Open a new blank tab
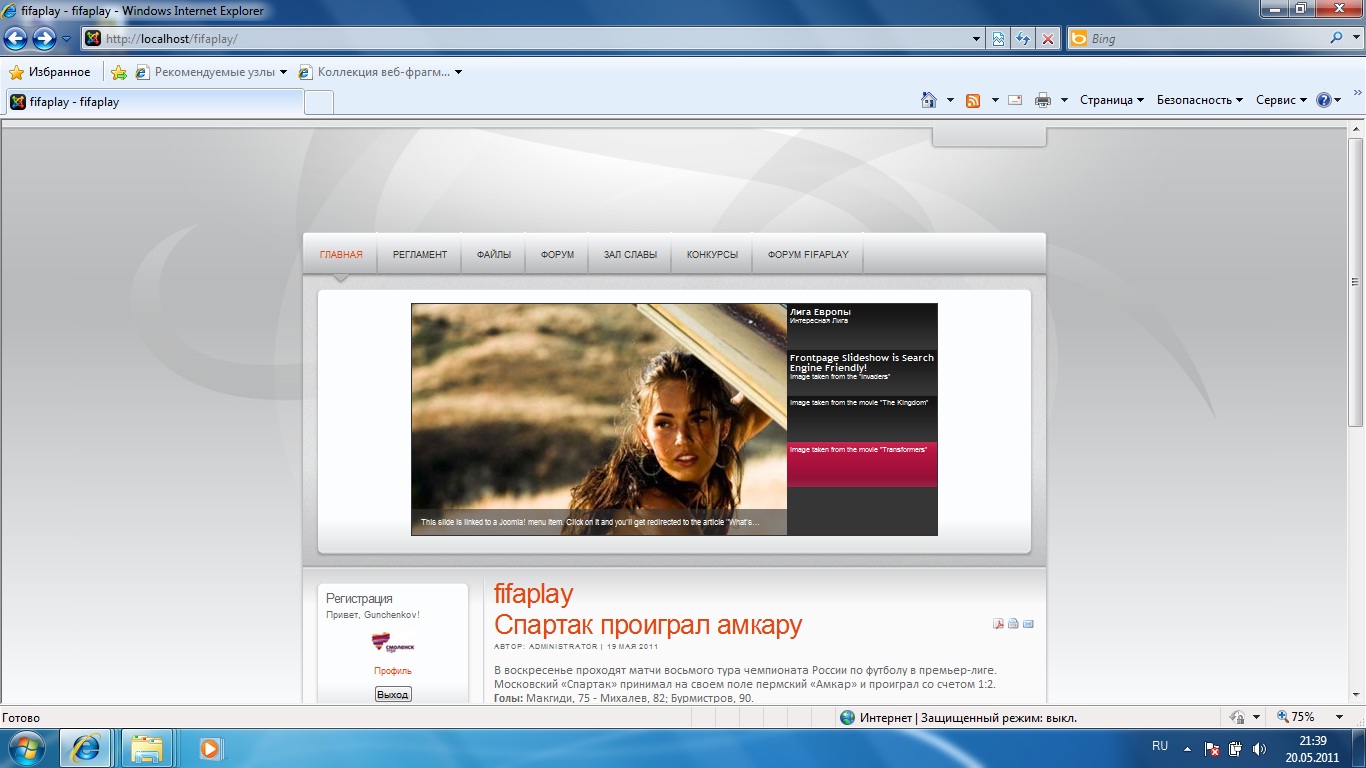The image size is (1366, 768). [318, 102]
